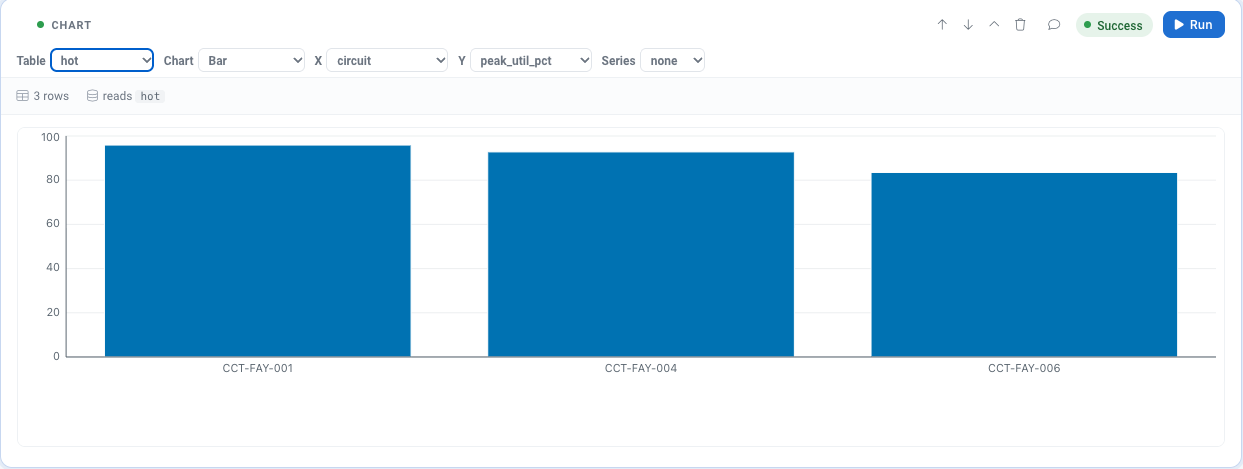The image size is (1243, 469).
Task: Click the CCT-FAY-001 axis label
Action: [258, 368]
